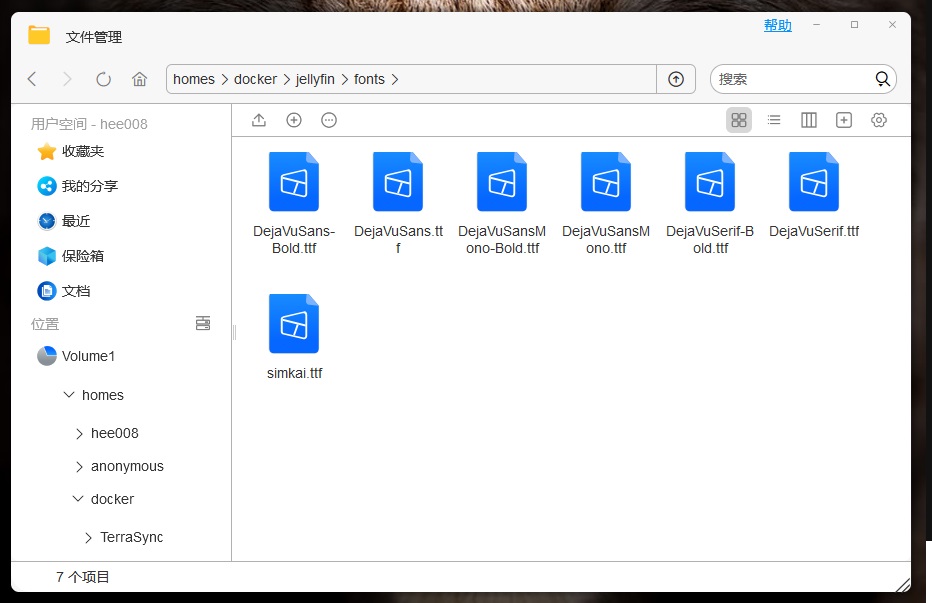Refresh the current folder view
Viewport: 932px width, 603px height.
coord(103,79)
